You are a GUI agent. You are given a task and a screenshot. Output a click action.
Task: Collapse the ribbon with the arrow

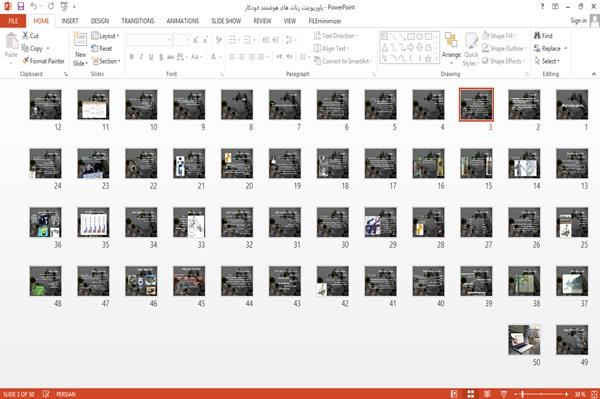(593, 74)
